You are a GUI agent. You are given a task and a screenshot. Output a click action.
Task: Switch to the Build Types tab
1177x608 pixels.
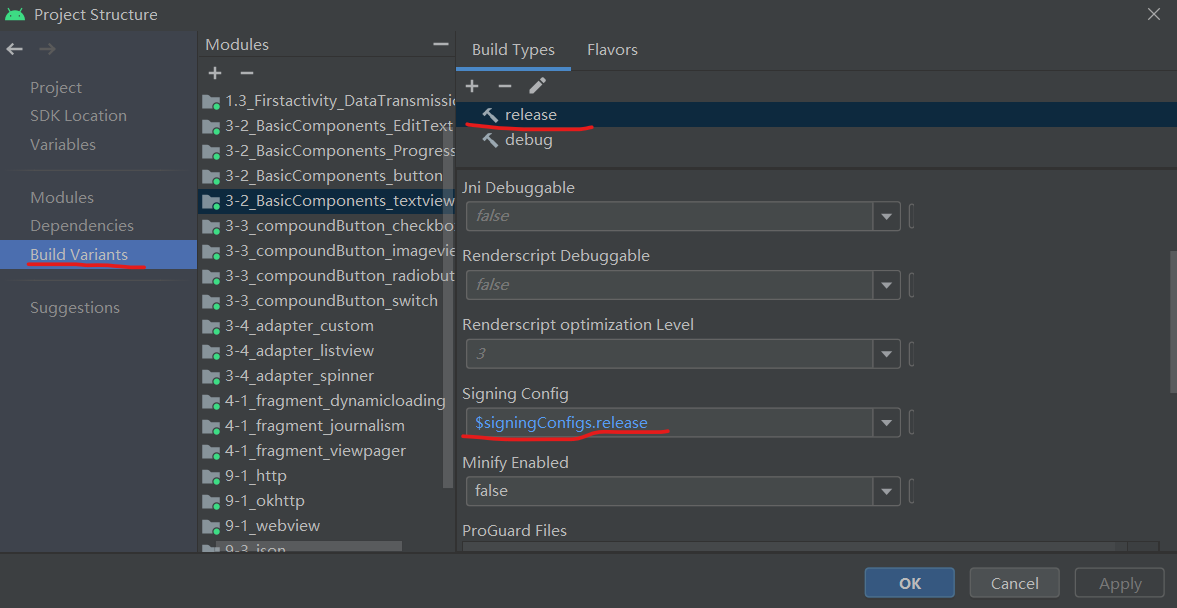pos(513,49)
